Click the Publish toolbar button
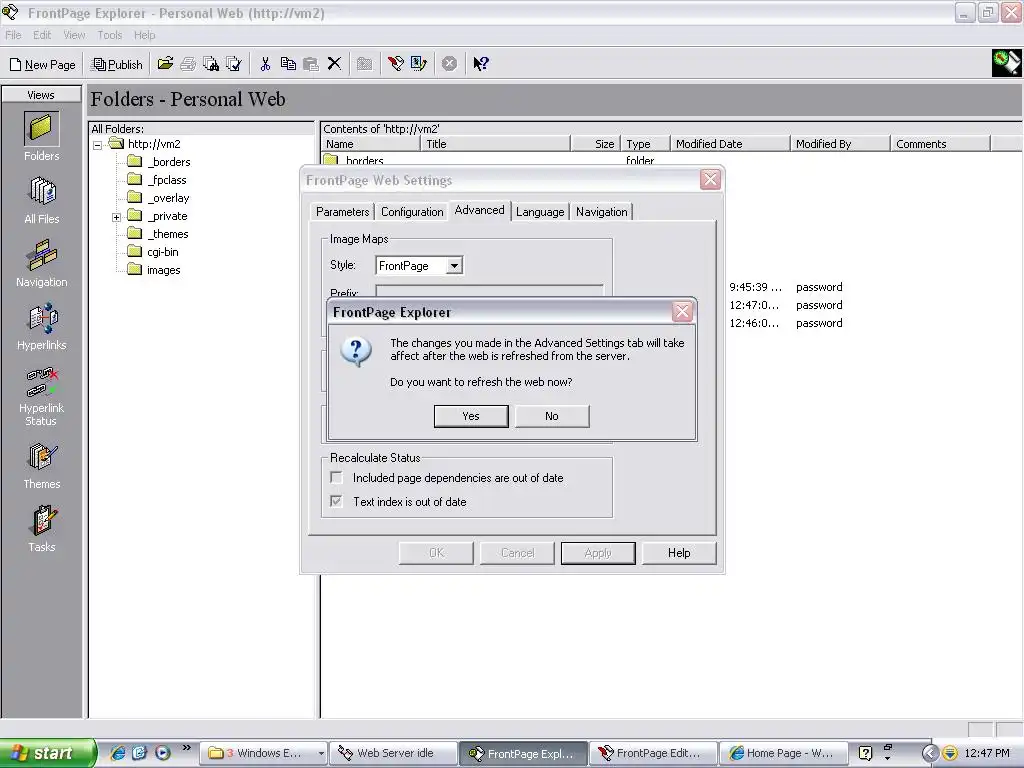 pos(118,64)
